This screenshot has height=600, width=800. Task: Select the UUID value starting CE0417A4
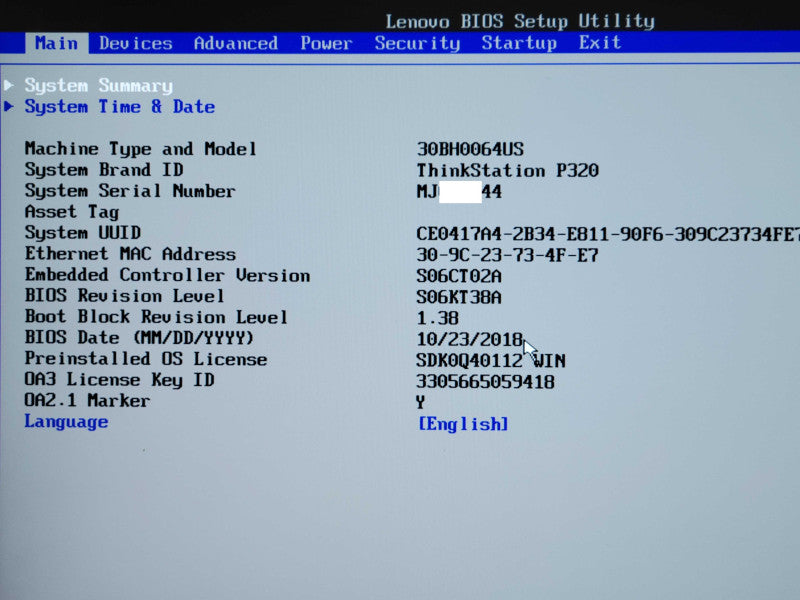[x=608, y=234]
